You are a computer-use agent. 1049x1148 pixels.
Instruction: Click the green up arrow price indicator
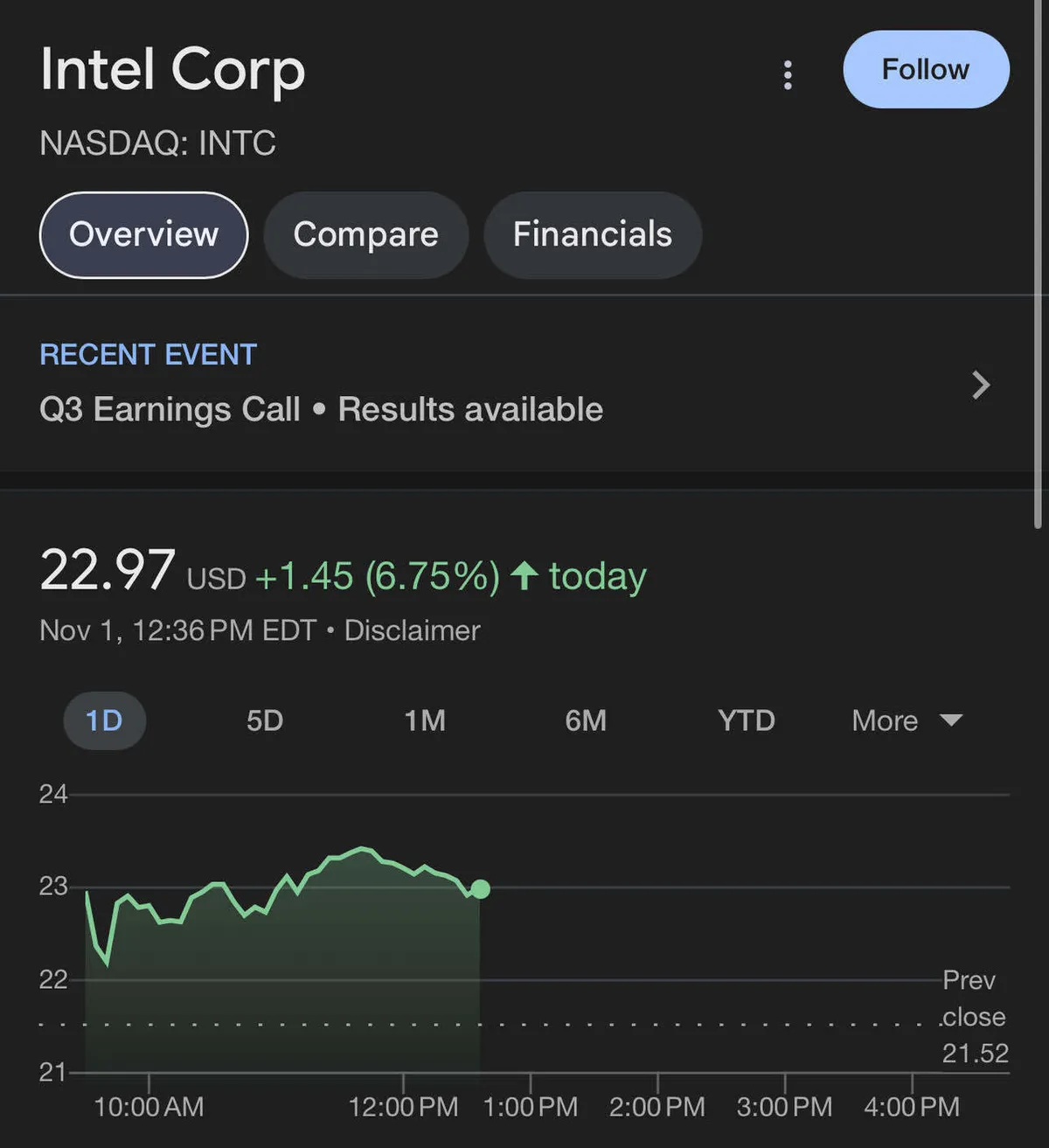click(x=524, y=575)
